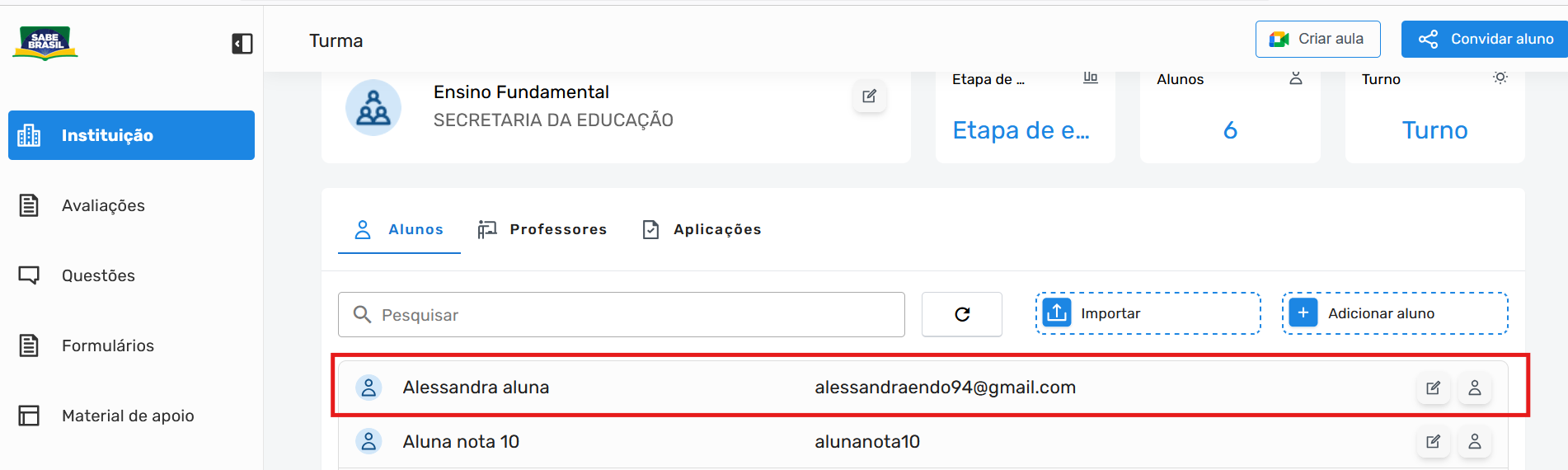Click the Convidar aluno button
This screenshot has width=1568, height=470.
(1486, 39)
